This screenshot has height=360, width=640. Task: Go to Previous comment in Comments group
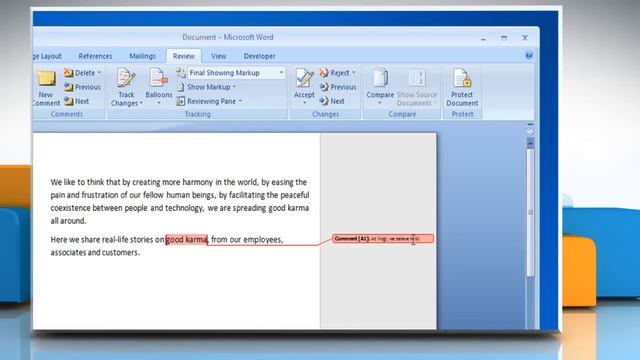(82, 87)
